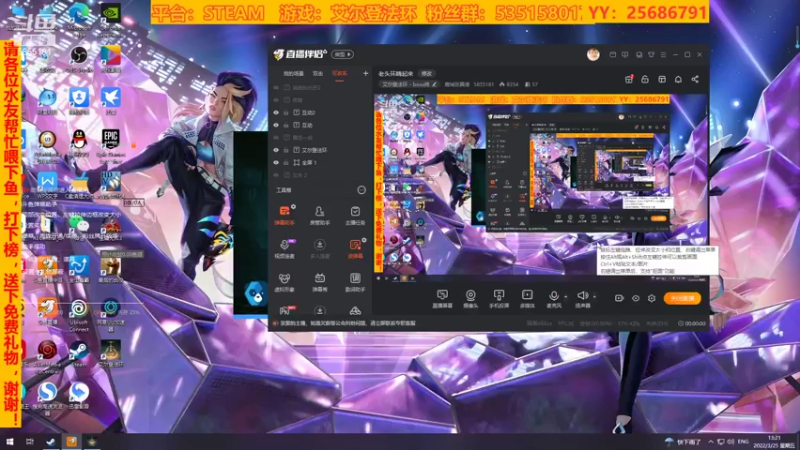Click the padlock icon above preview
800x450 pixels.
[x=645, y=79]
